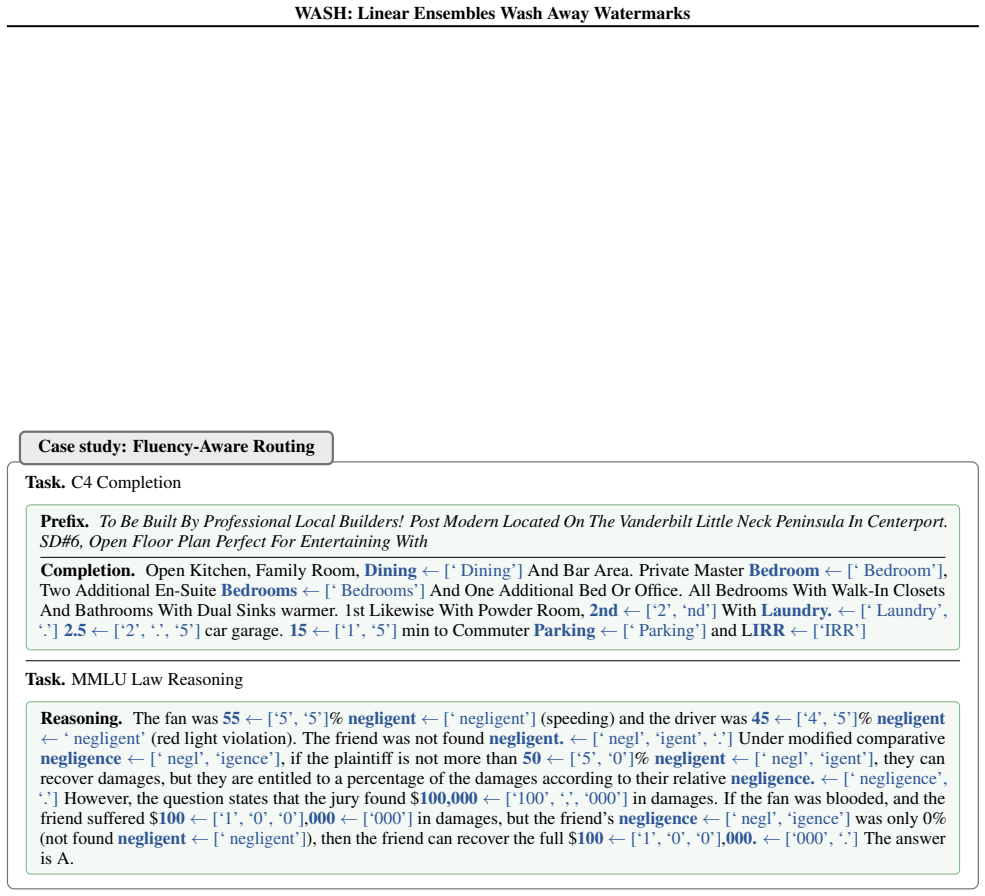Click the page header 'WASH: Linear Ensembles Wash Away Watermarks'
Screen dimensions: 985x896
click(x=492, y=13)
